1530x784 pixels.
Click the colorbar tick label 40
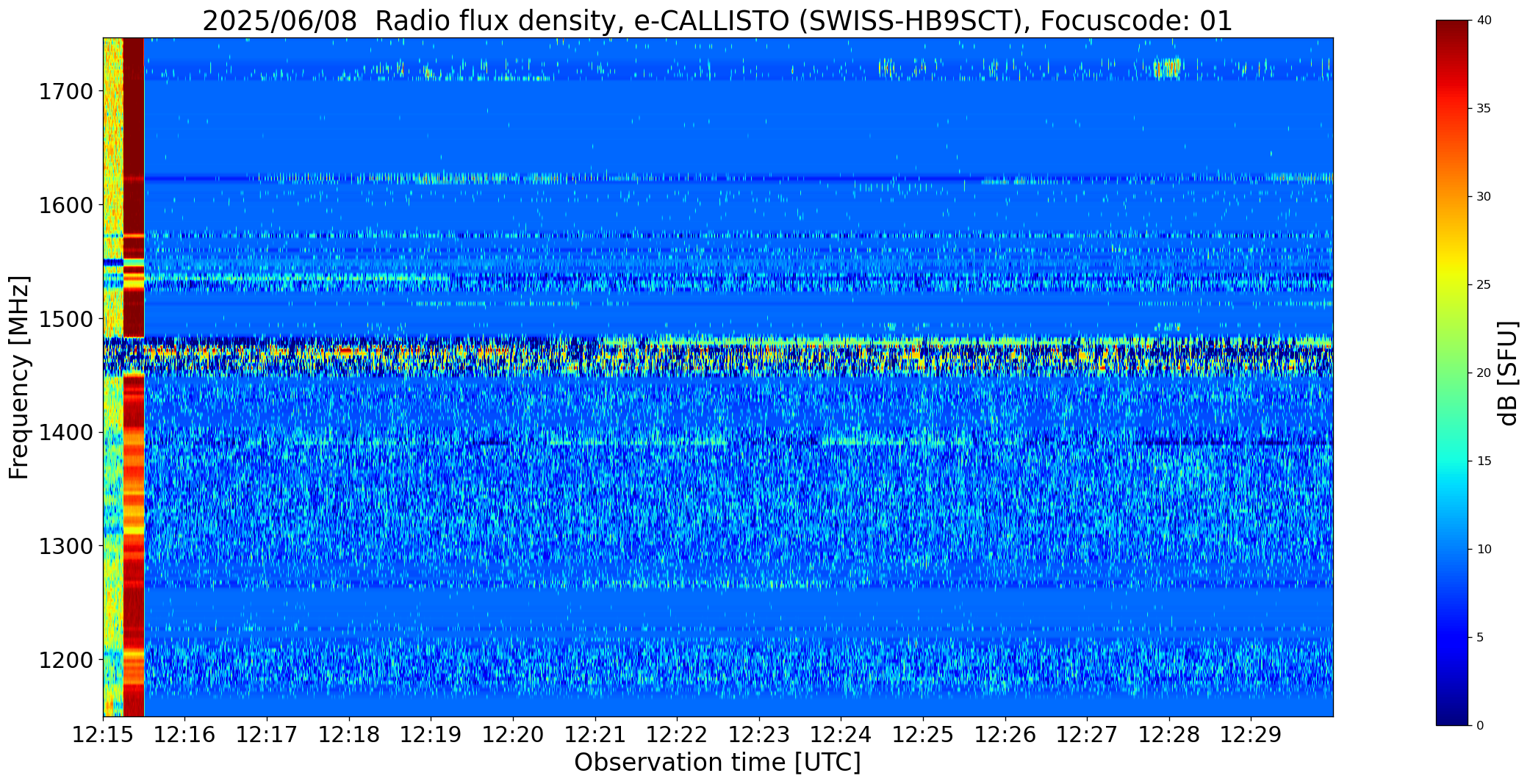tap(1484, 21)
